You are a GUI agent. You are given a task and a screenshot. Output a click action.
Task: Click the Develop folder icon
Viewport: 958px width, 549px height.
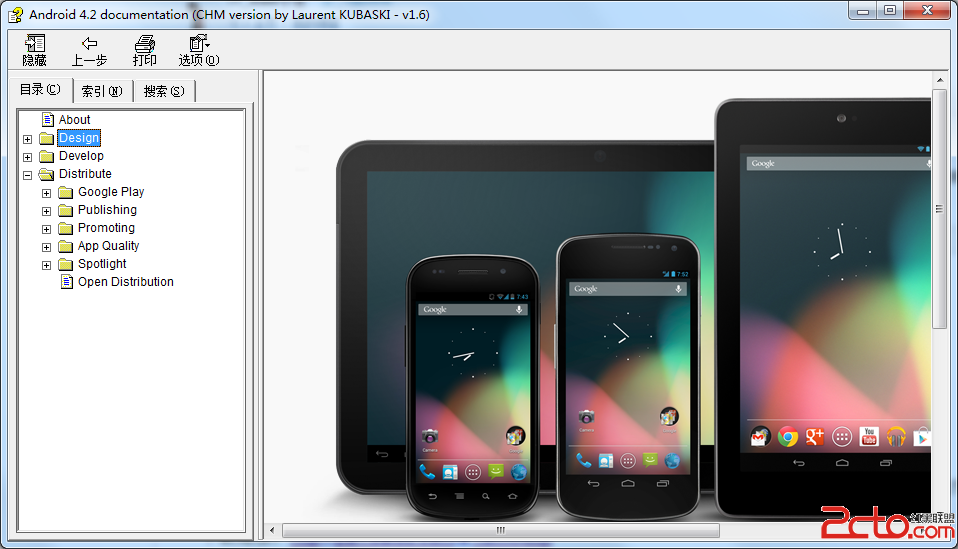coord(46,156)
